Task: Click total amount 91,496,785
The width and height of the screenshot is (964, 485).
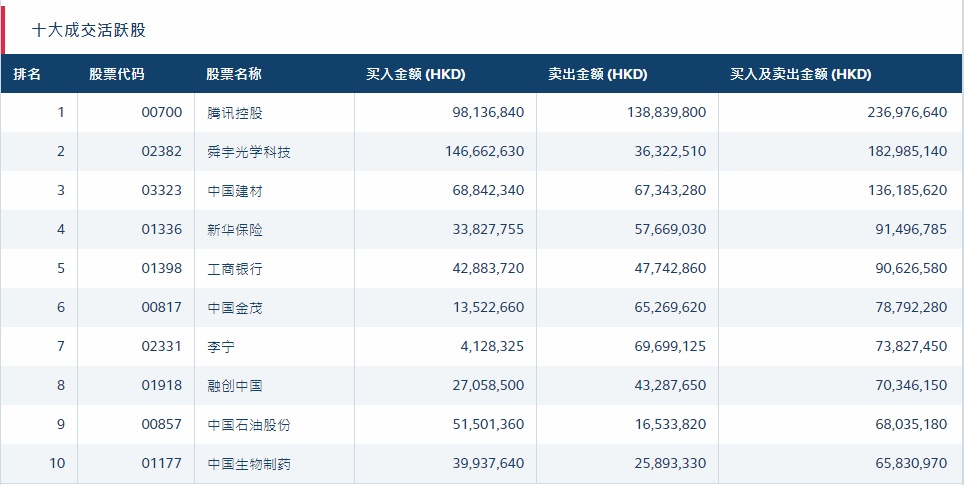Action: (x=911, y=229)
